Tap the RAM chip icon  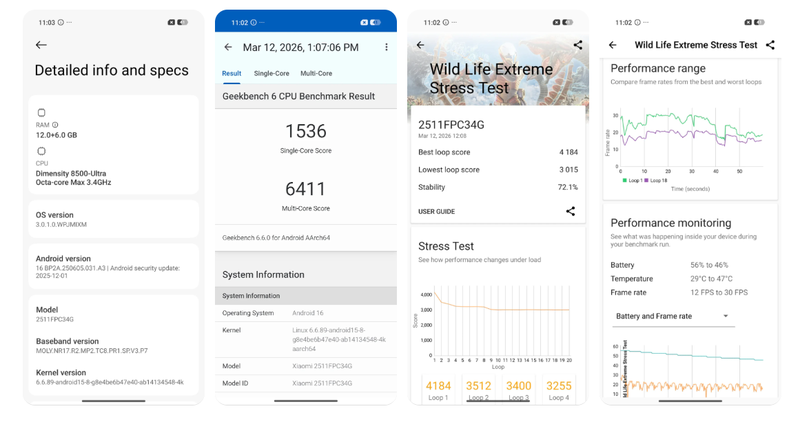pyautogui.click(x=41, y=112)
